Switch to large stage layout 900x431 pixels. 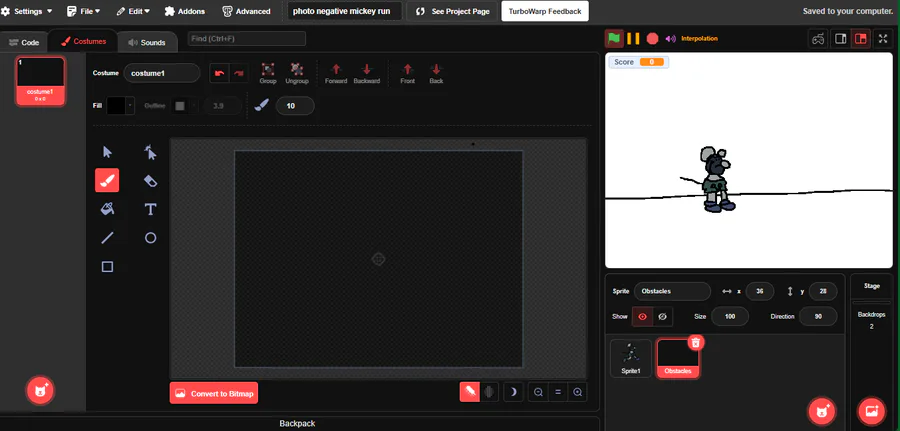coord(860,39)
